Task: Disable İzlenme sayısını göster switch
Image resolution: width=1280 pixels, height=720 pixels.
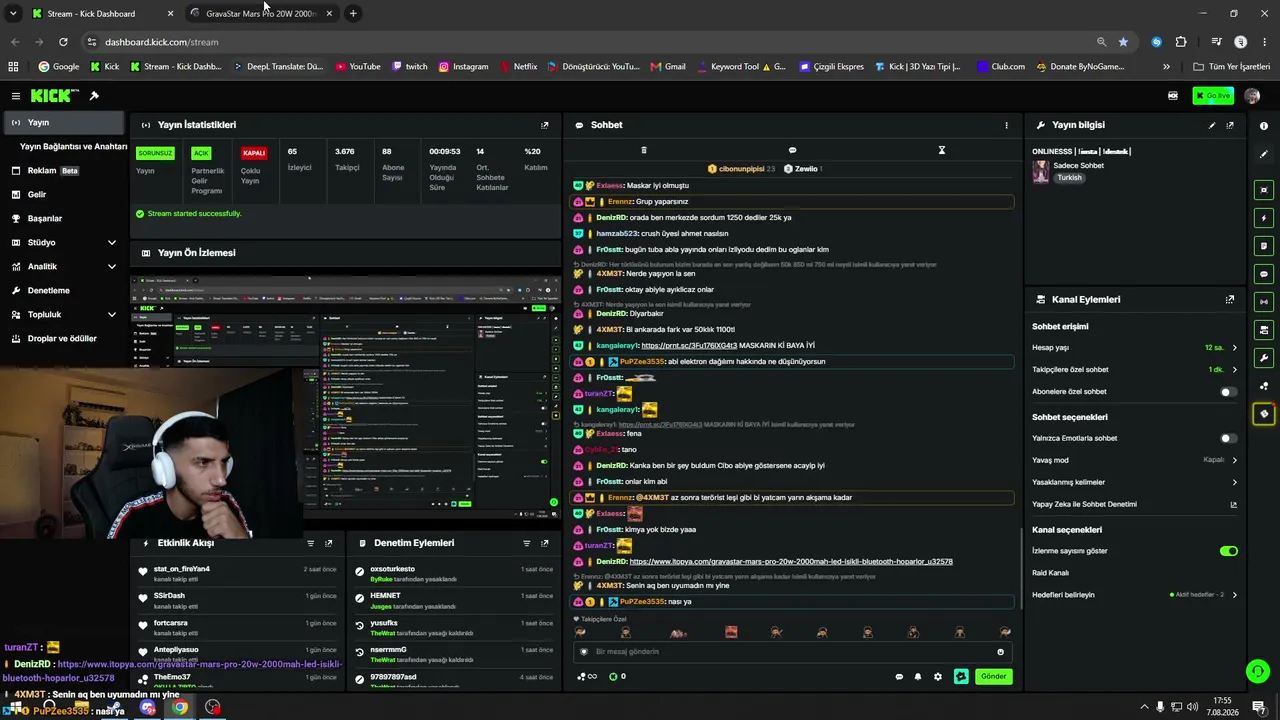Action: 1229,551
